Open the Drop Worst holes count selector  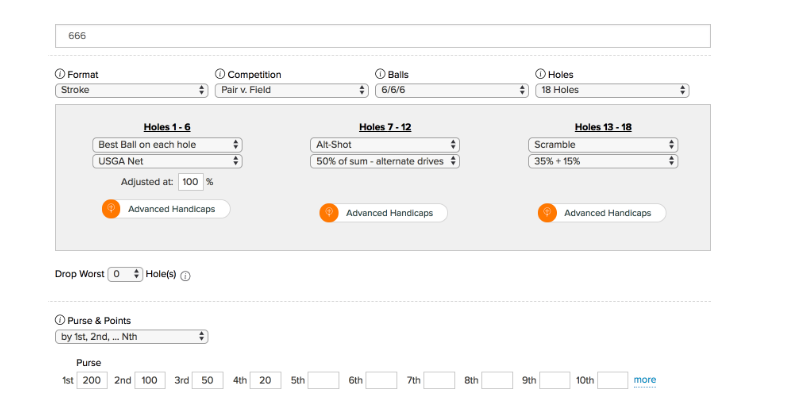[125, 274]
